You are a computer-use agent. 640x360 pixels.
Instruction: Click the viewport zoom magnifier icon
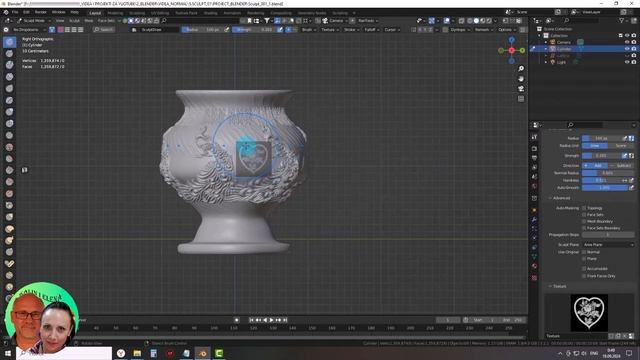pos(521,69)
